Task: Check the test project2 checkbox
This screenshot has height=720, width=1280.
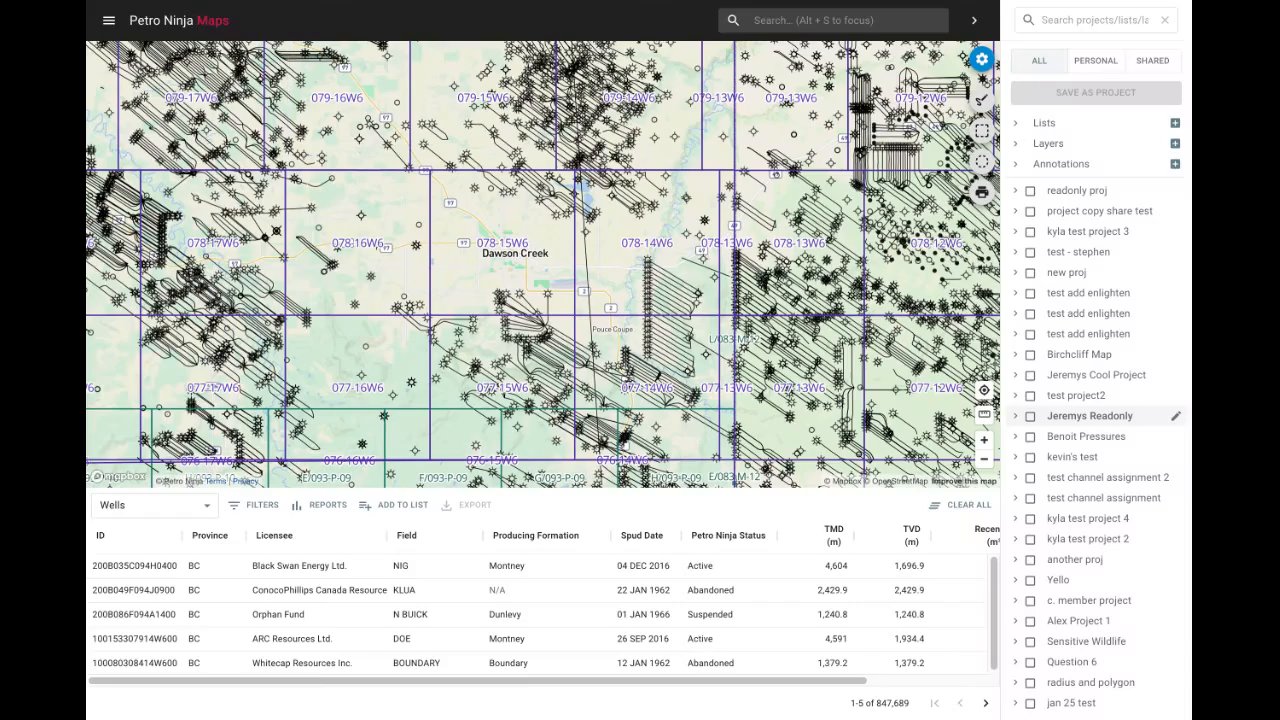Action: pos(1030,396)
